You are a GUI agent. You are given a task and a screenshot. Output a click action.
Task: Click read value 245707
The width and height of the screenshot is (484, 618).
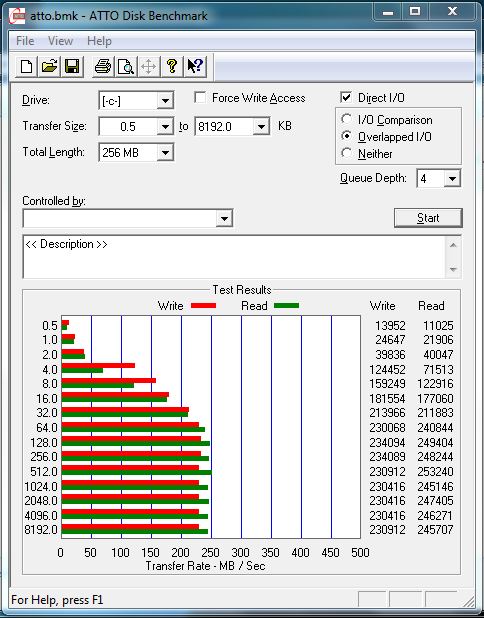pos(435,530)
